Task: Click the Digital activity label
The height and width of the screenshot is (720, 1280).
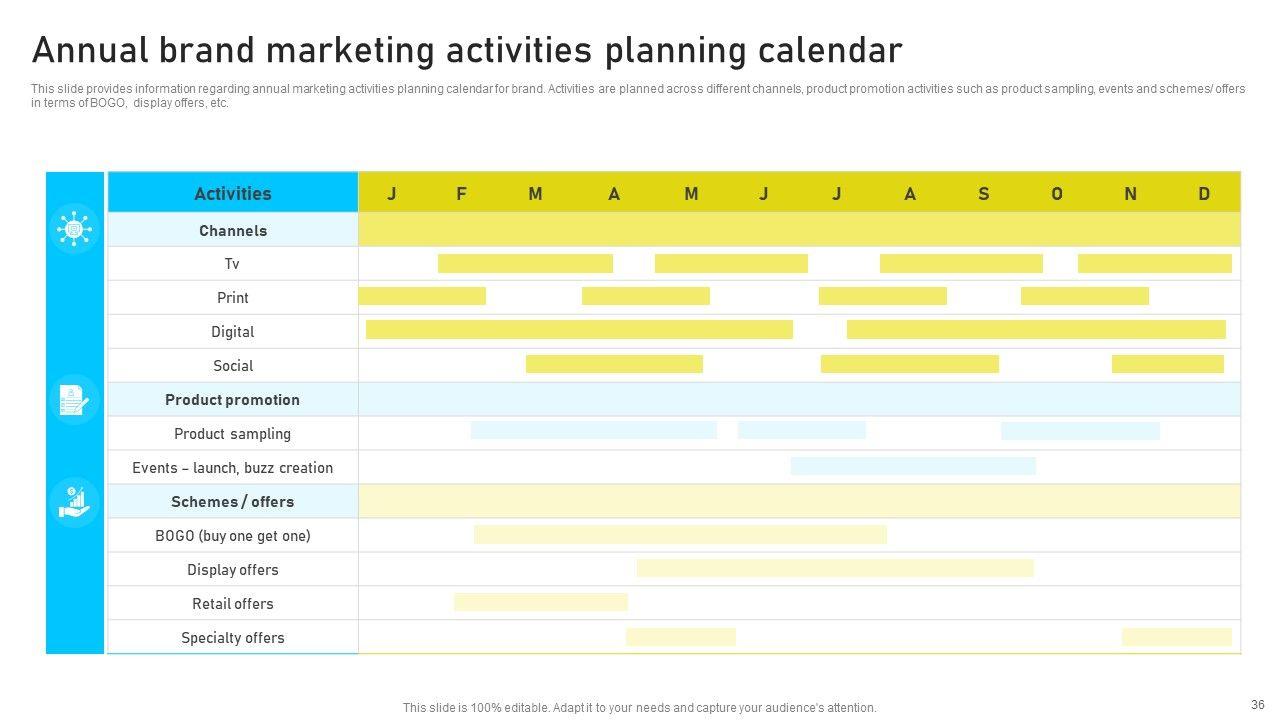Action: coord(232,332)
